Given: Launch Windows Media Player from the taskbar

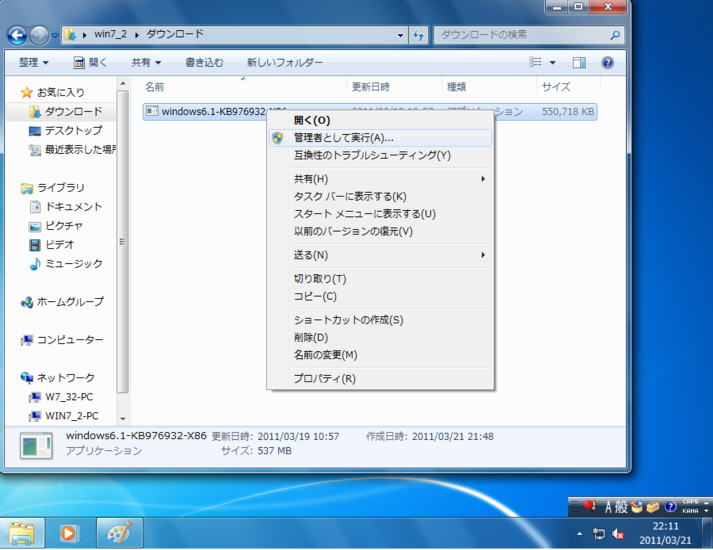Looking at the screenshot, I should point(69,533).
